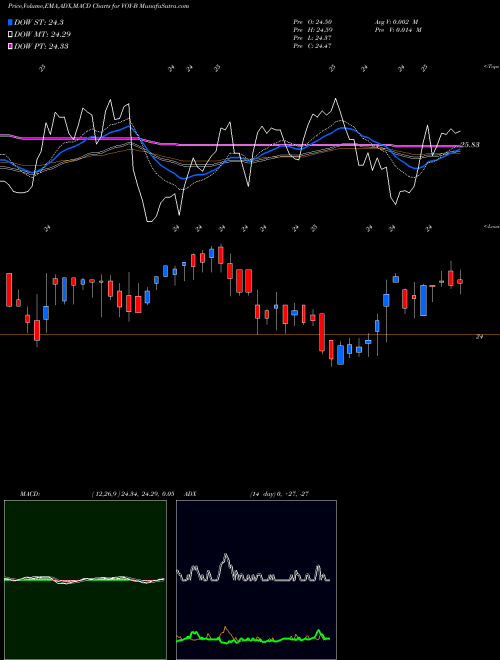Open the green MACD indicator chart panel
The width and height of the screenshot is (500, 660).
(x=85, y=580)
